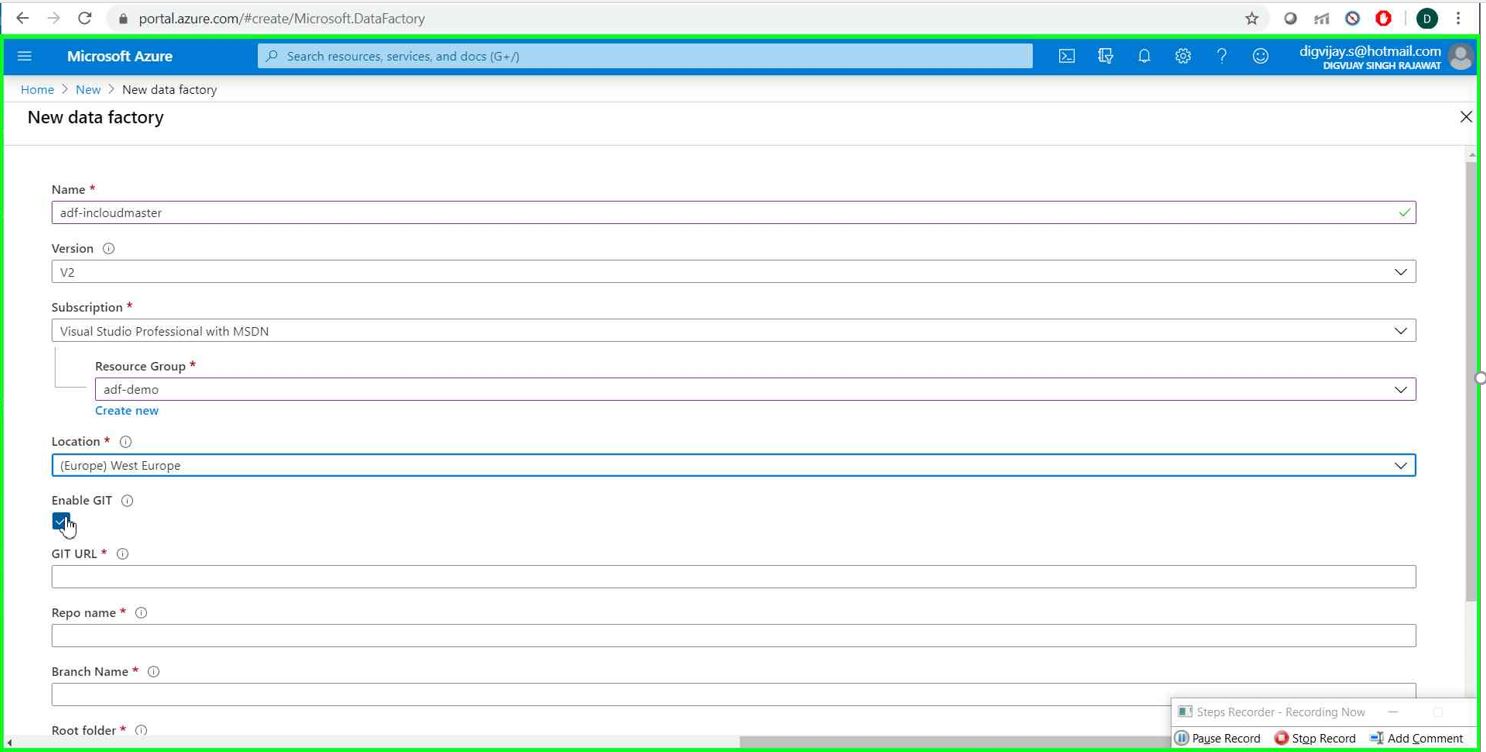The image size is (1486, 752).
Task: Show info for Root folder field
Action: point(141,730)
